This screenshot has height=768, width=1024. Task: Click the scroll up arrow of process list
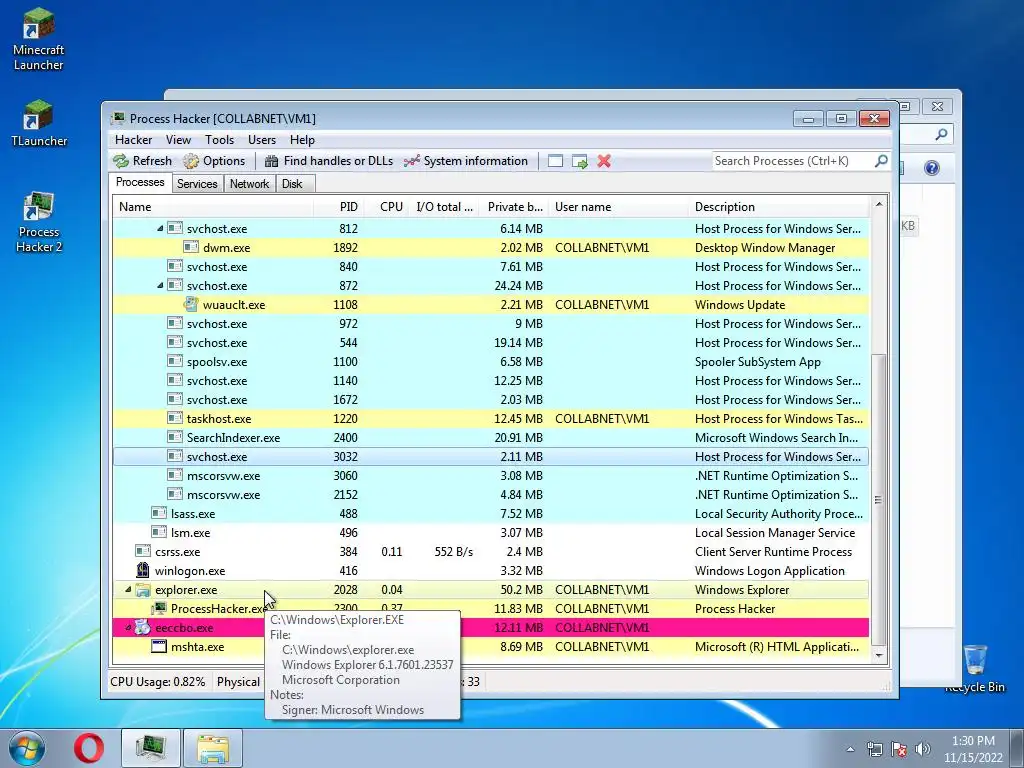(x=879, y=204)
